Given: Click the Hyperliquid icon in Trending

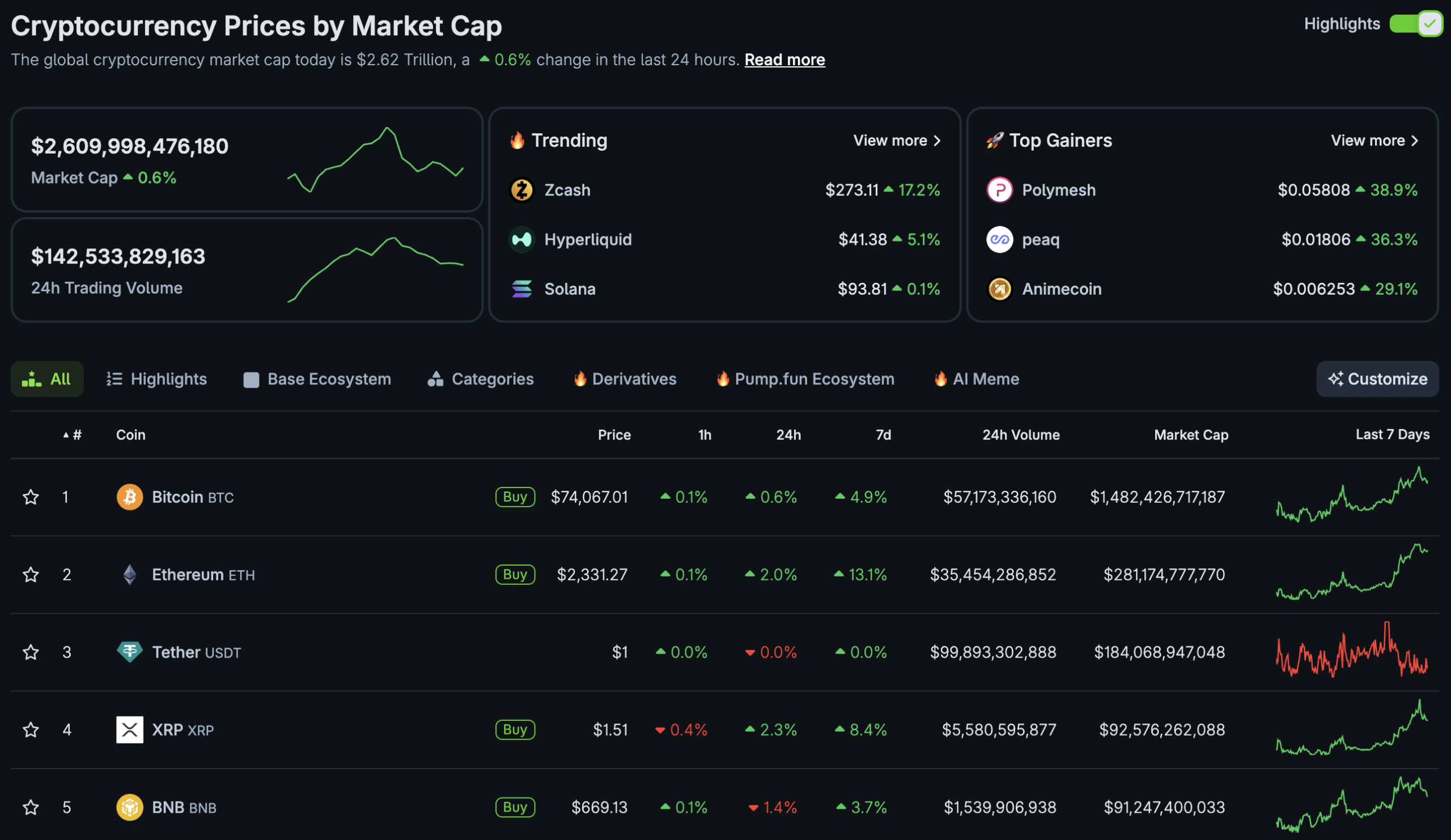Looking at the screenshot, I should [521, 240].
